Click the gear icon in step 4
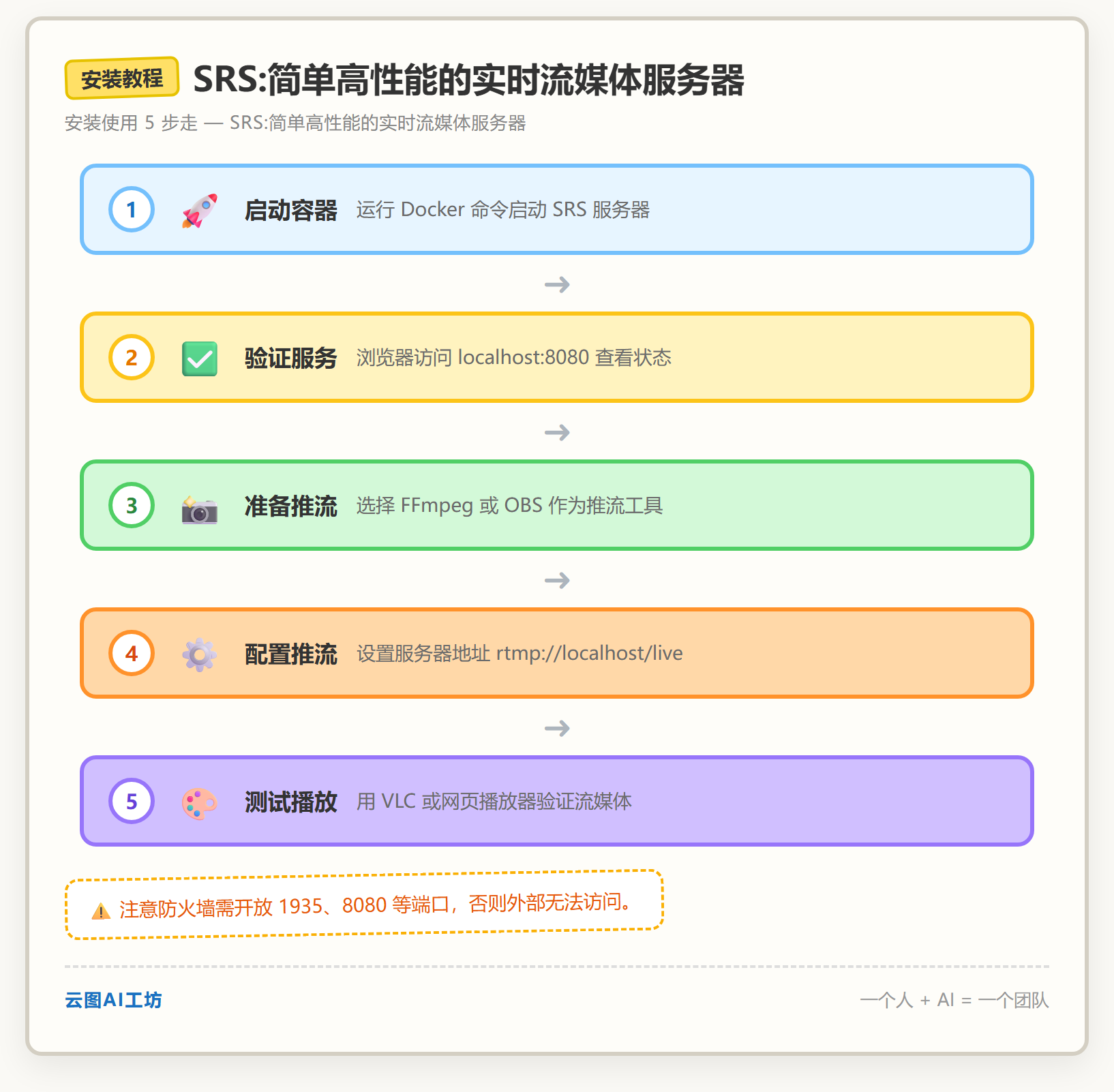 point(200,655)
